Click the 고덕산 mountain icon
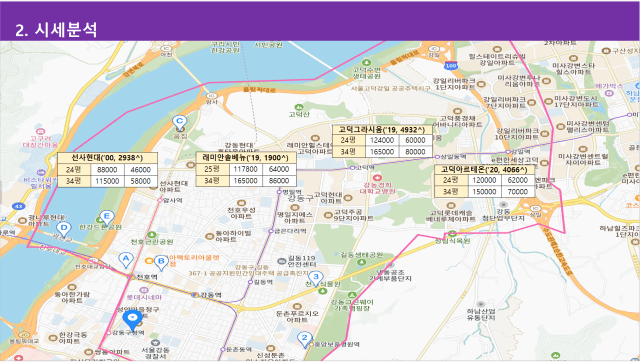This screenshot has height=362, width=640. click(299, 107)
